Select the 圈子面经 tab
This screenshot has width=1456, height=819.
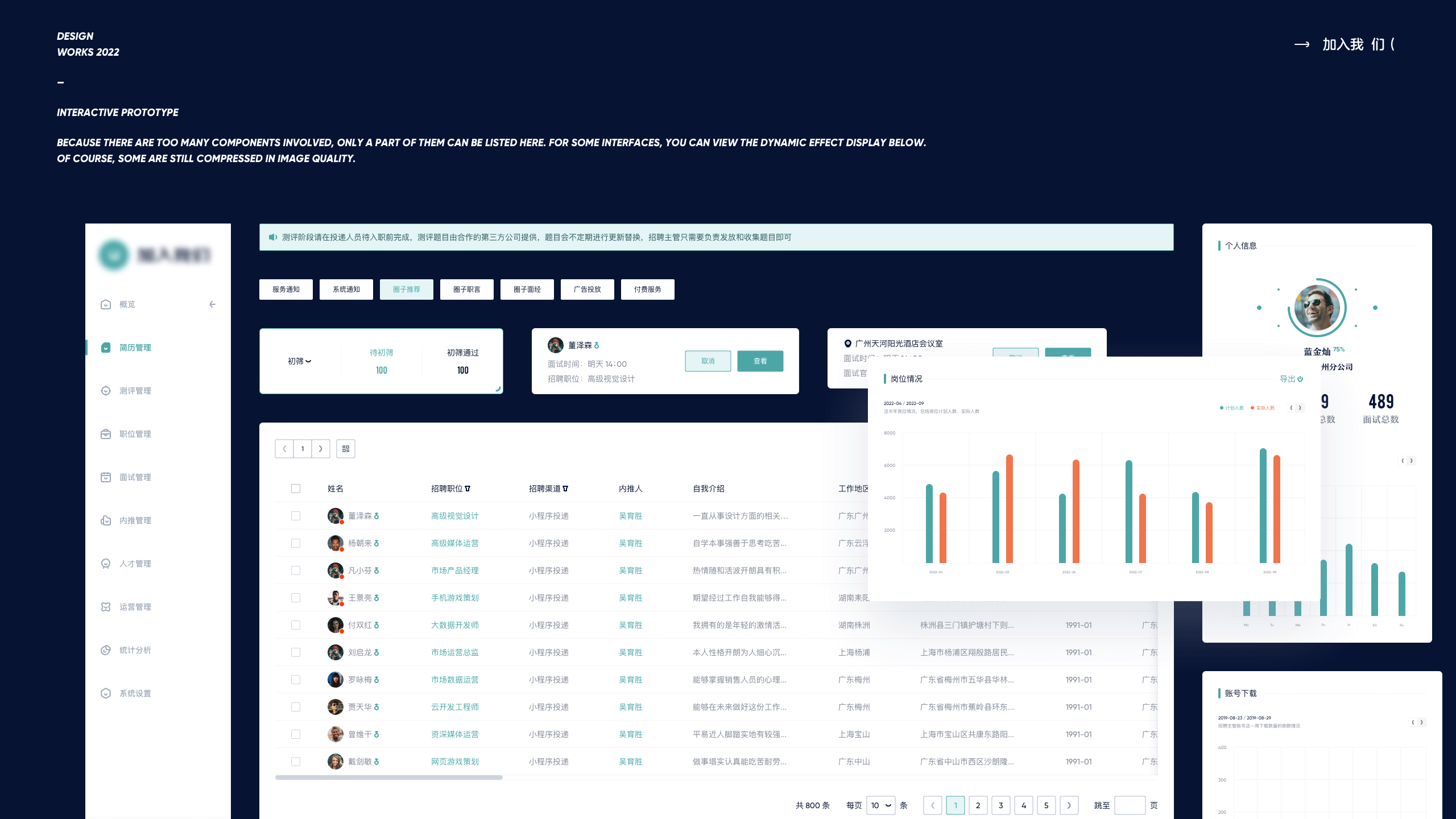527,289
